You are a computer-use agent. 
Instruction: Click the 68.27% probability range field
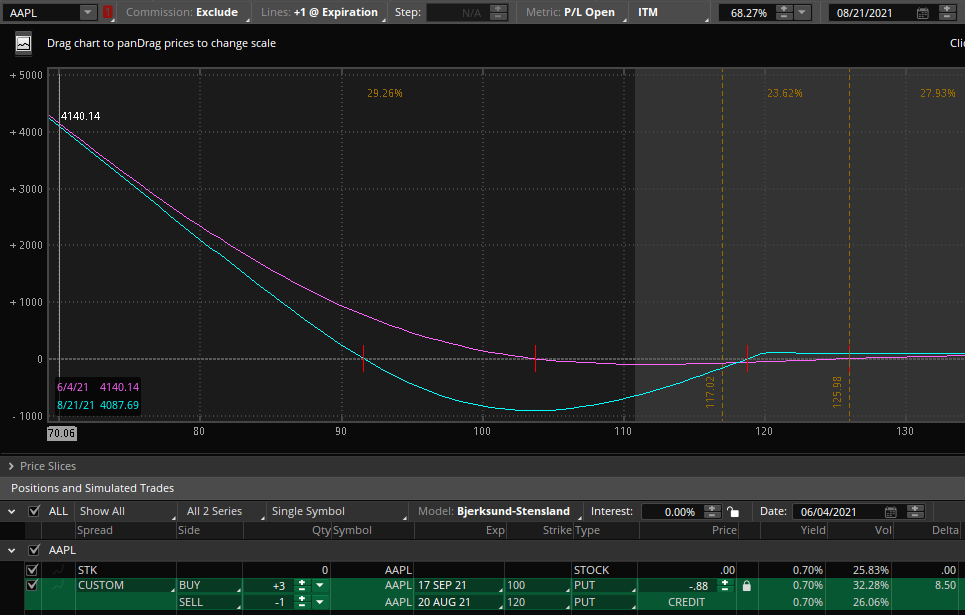[748, 12]
